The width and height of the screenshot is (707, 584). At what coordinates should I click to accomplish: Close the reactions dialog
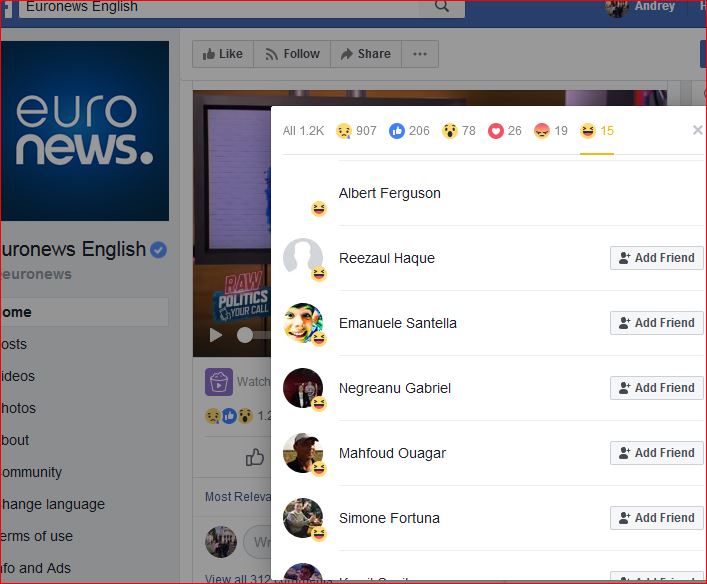pyautogui.click(x=697, y=130)
